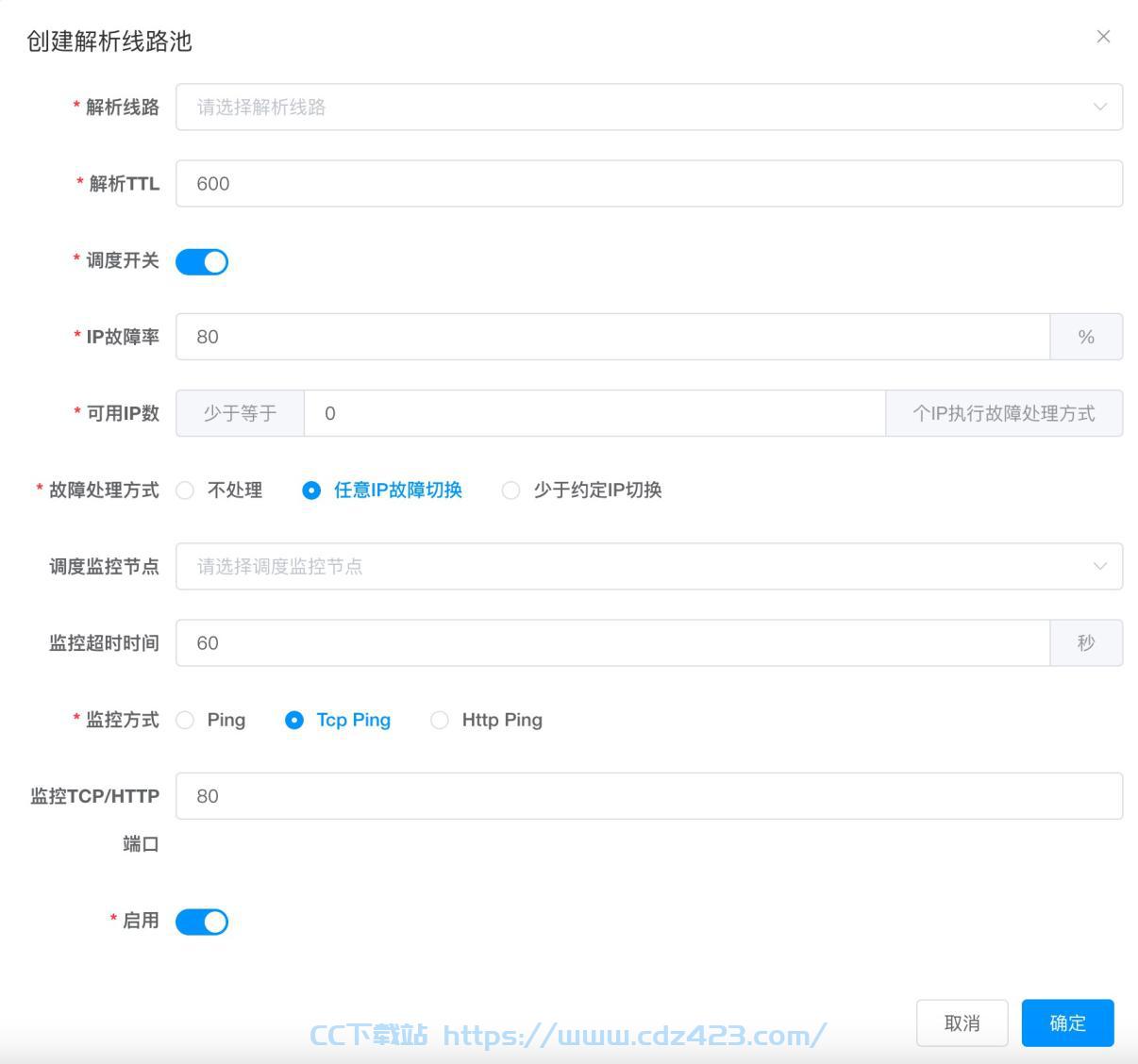Click the 个IP执行故障处理方式 suffix label
This screenshot has width=1138, height=1064.
(1004, 413)
